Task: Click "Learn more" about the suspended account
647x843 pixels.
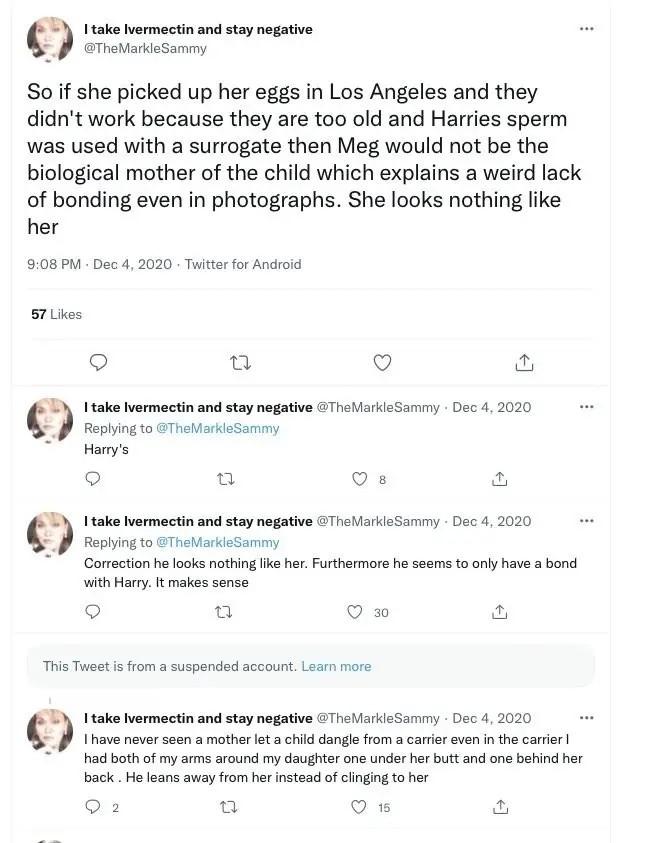Action: pos(336,666)
